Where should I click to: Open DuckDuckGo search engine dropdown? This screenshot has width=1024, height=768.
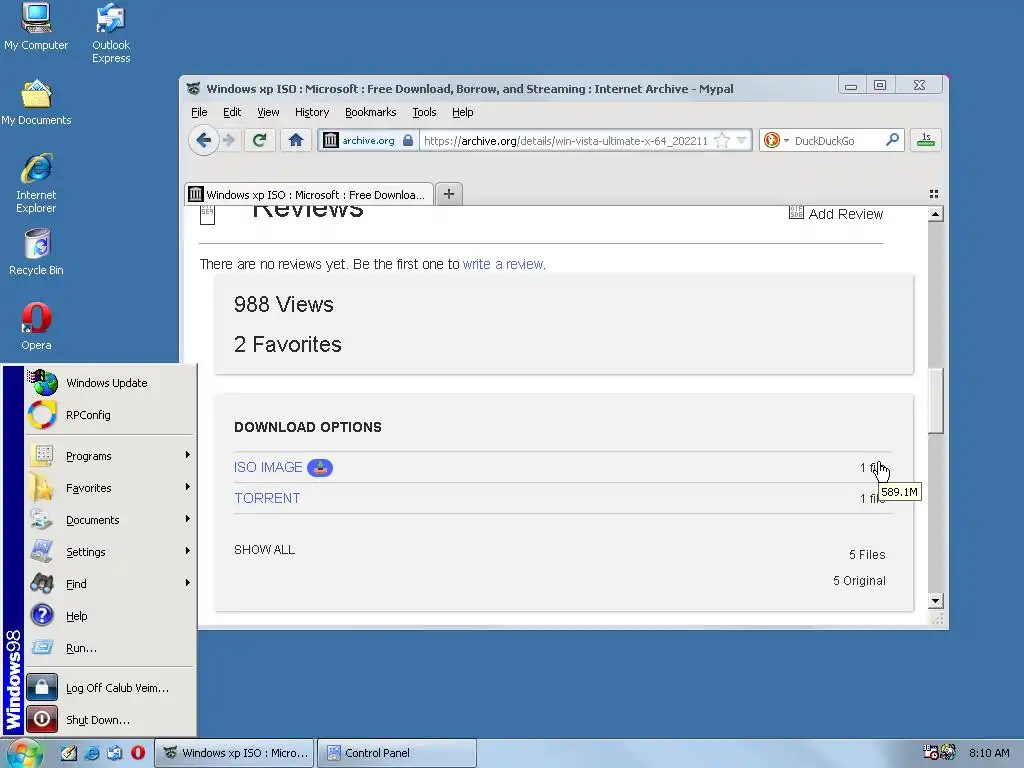(786, 140)
